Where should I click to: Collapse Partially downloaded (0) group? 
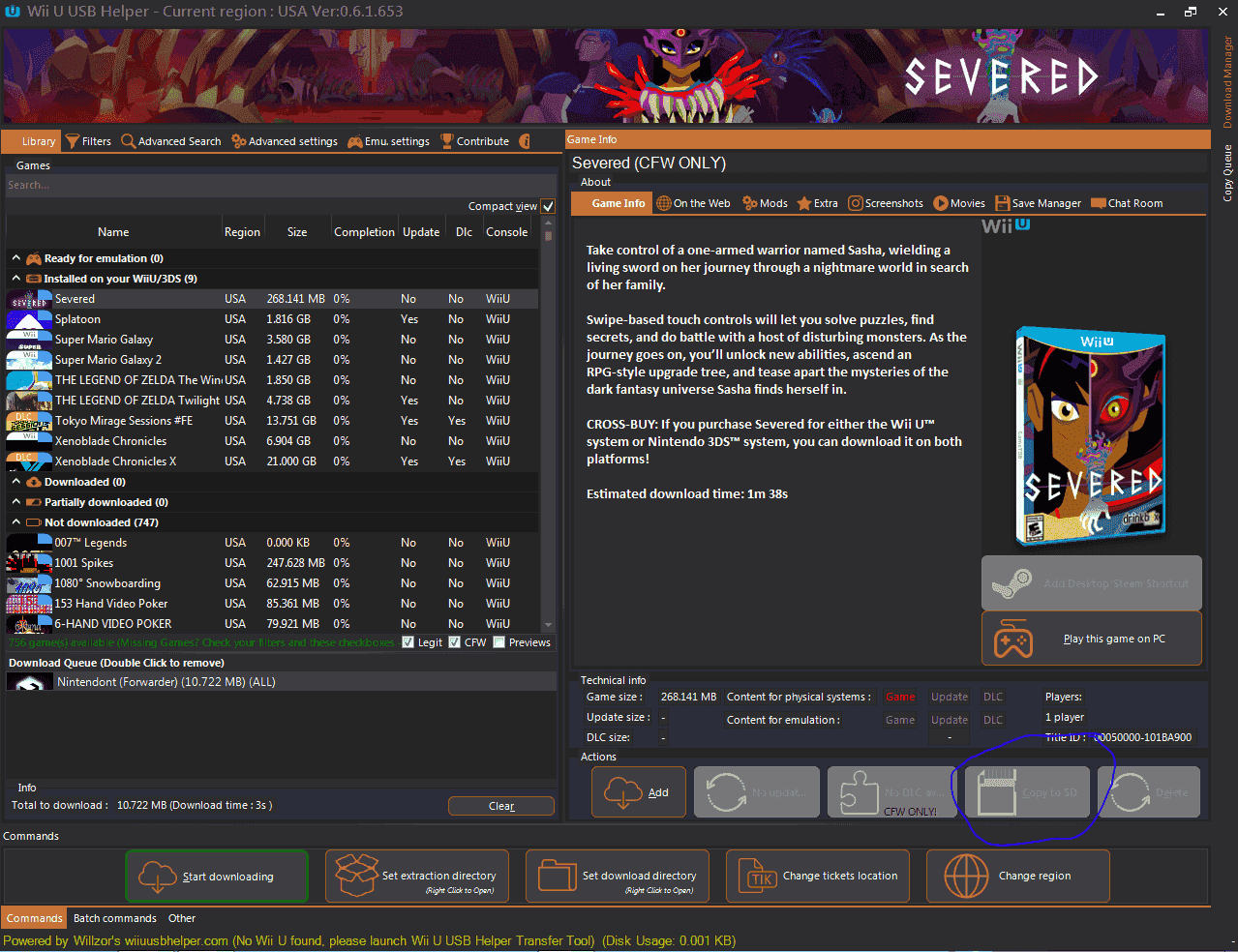[16, 502]
